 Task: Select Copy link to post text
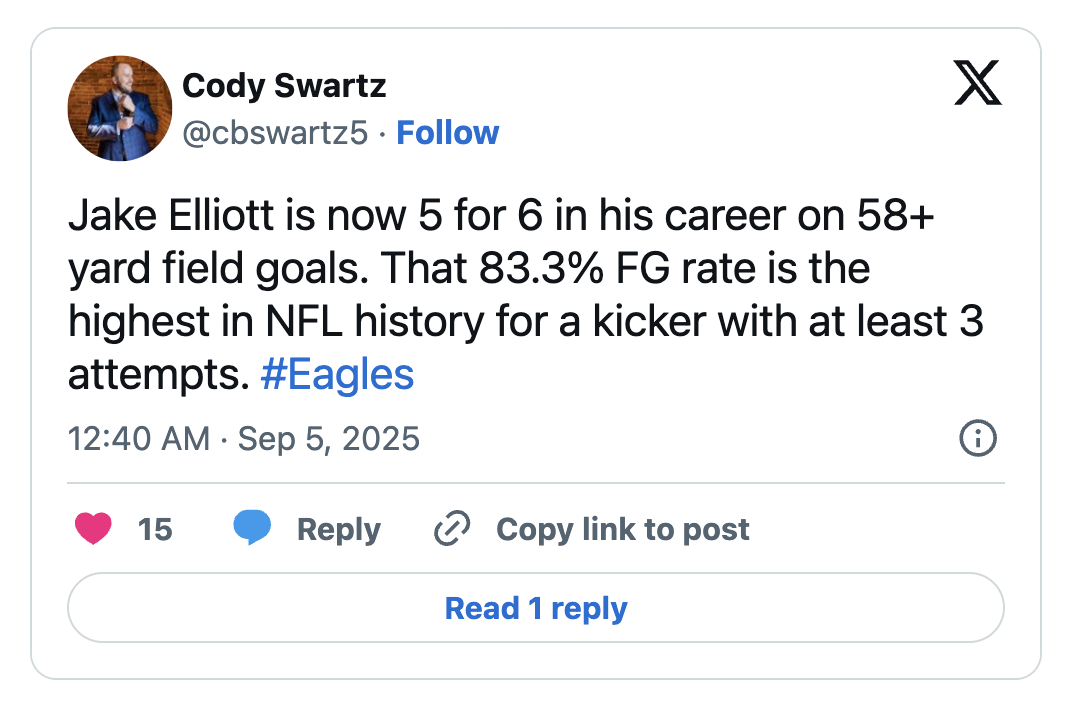(622, 529)
